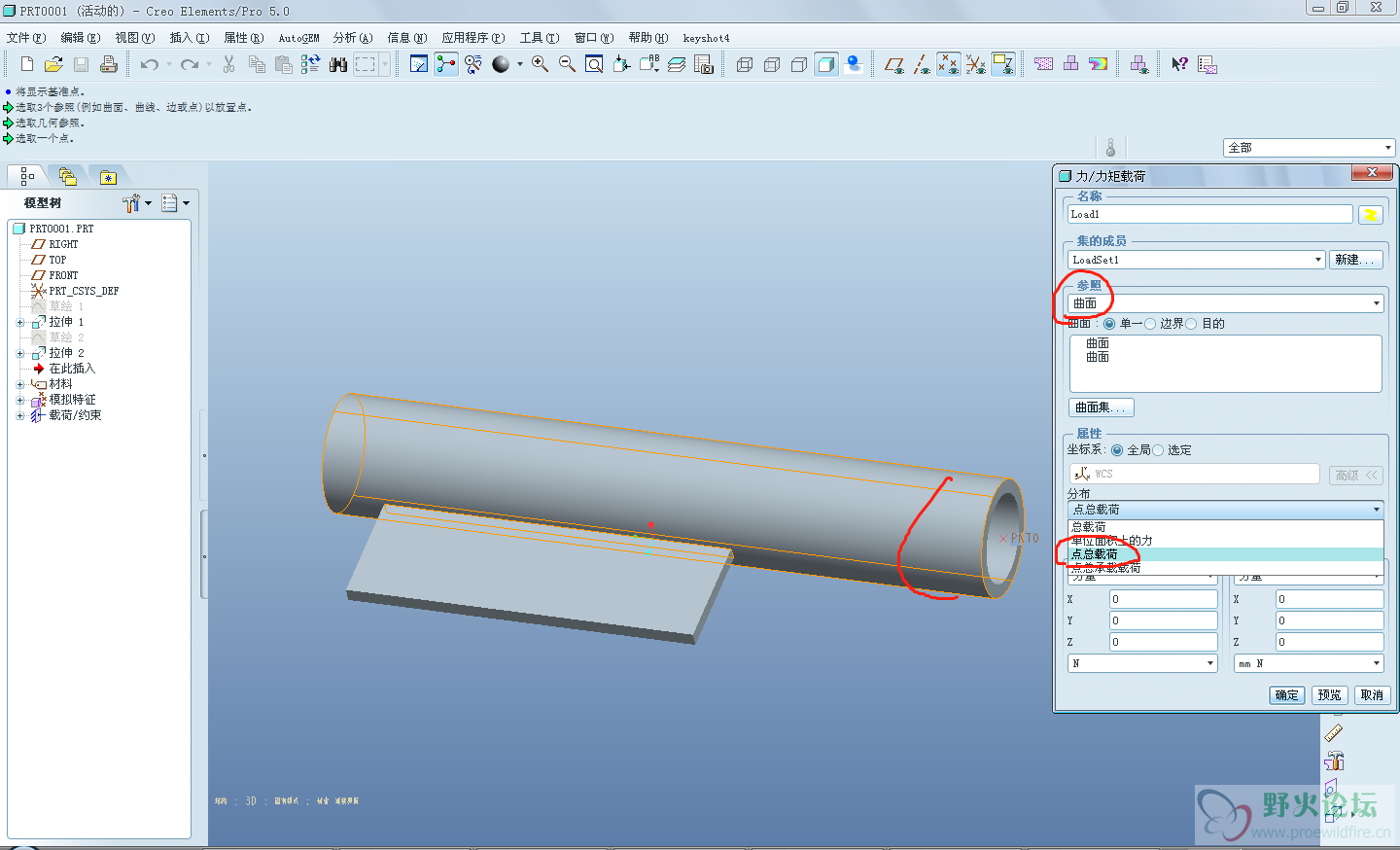
Task: Select the 目的 surface radio button
Action: coord(1192,324)
